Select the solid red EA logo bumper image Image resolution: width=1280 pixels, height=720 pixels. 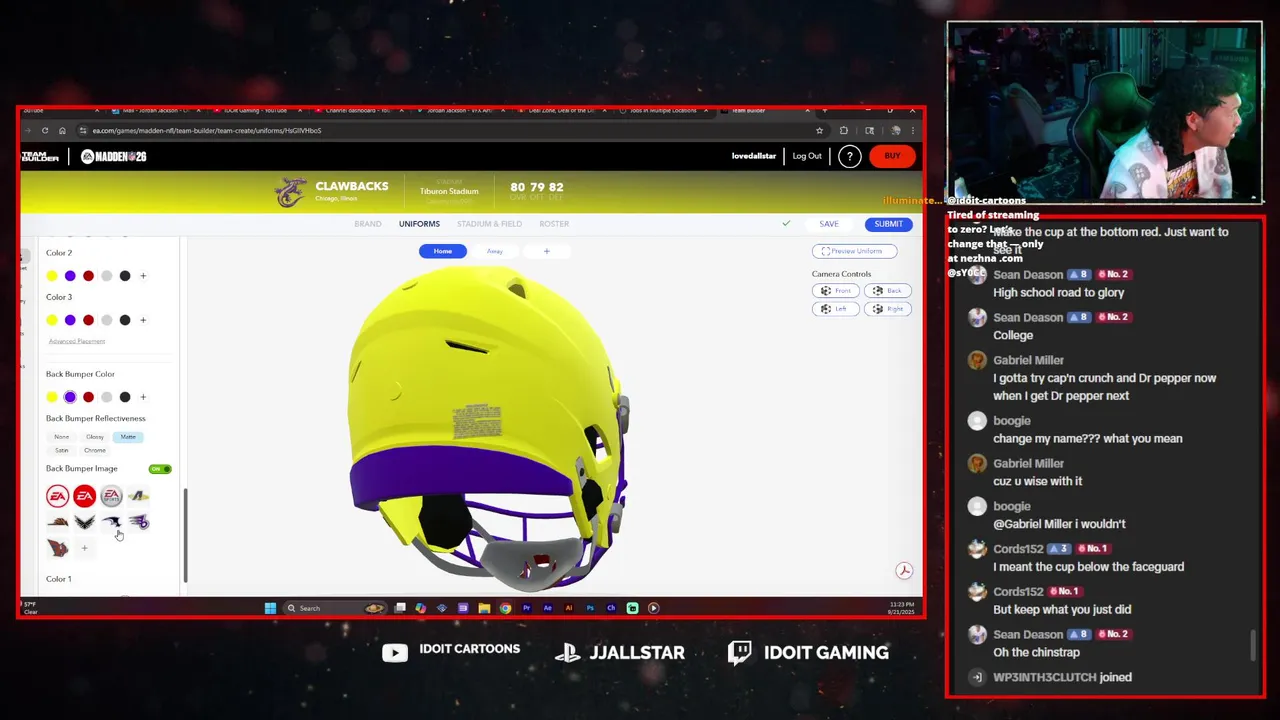tap(85, 496)
